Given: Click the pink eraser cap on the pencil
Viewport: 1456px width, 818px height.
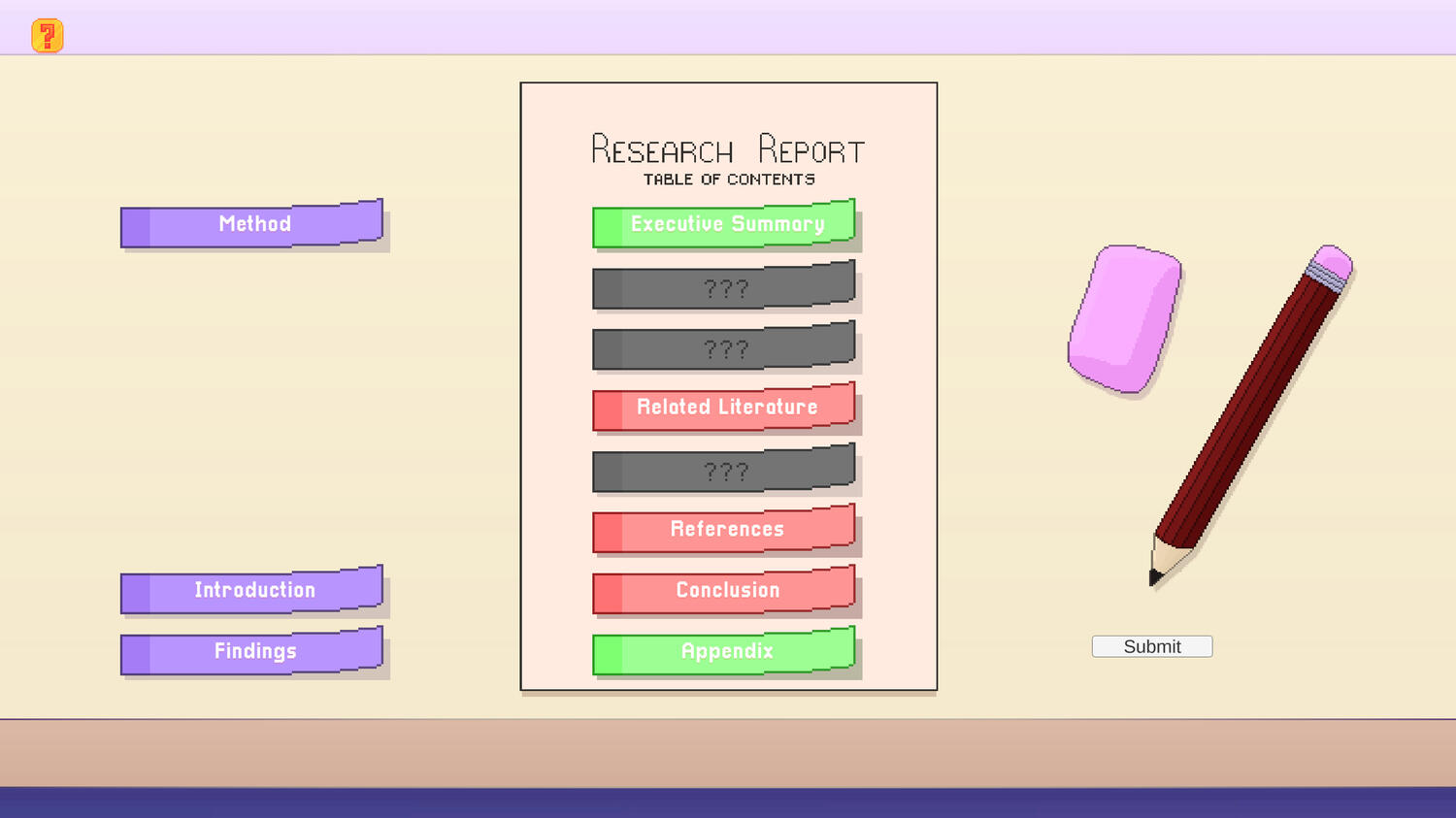Looking at the screenshot, I should [1332, 262].
